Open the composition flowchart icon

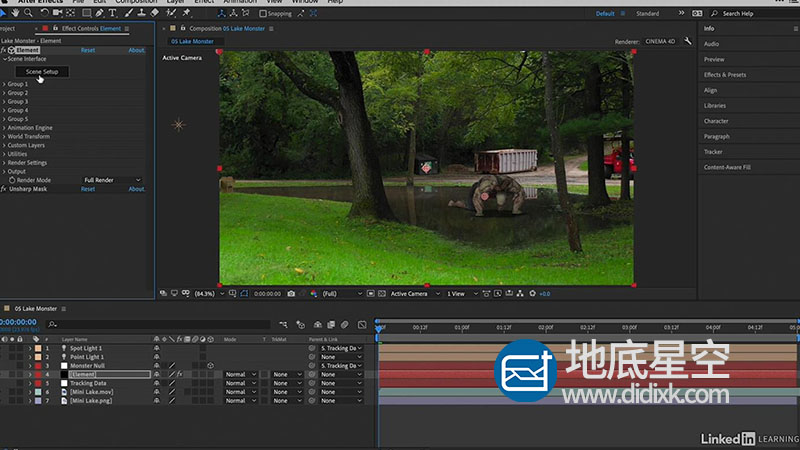(x=520, y=294)
